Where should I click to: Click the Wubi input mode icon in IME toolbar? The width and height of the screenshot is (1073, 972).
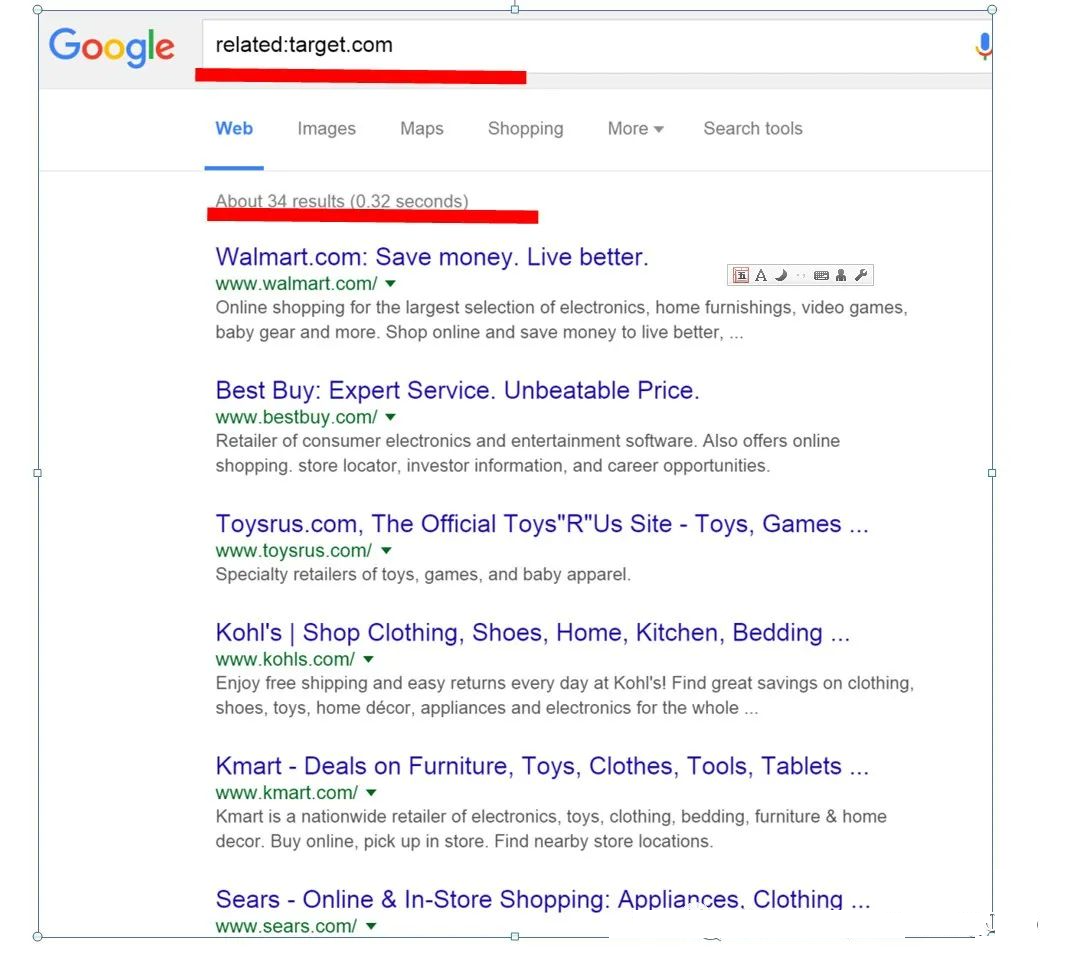[x=741, y=276]
